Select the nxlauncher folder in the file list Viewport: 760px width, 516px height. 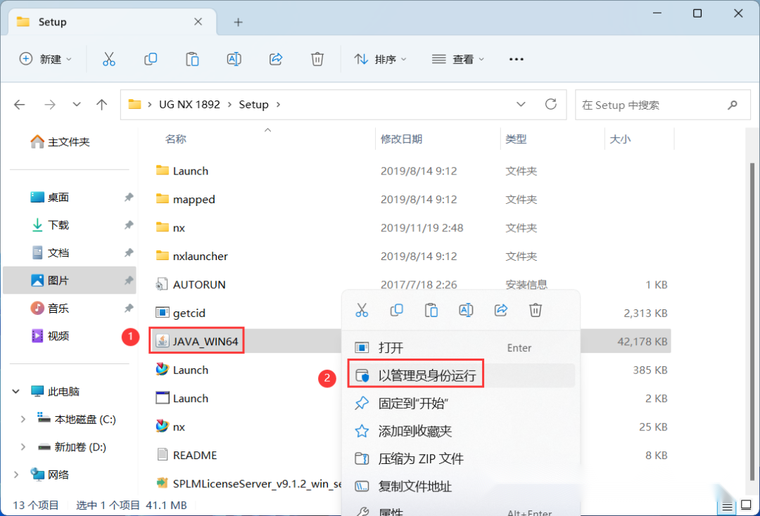click(x=200, y=256)
